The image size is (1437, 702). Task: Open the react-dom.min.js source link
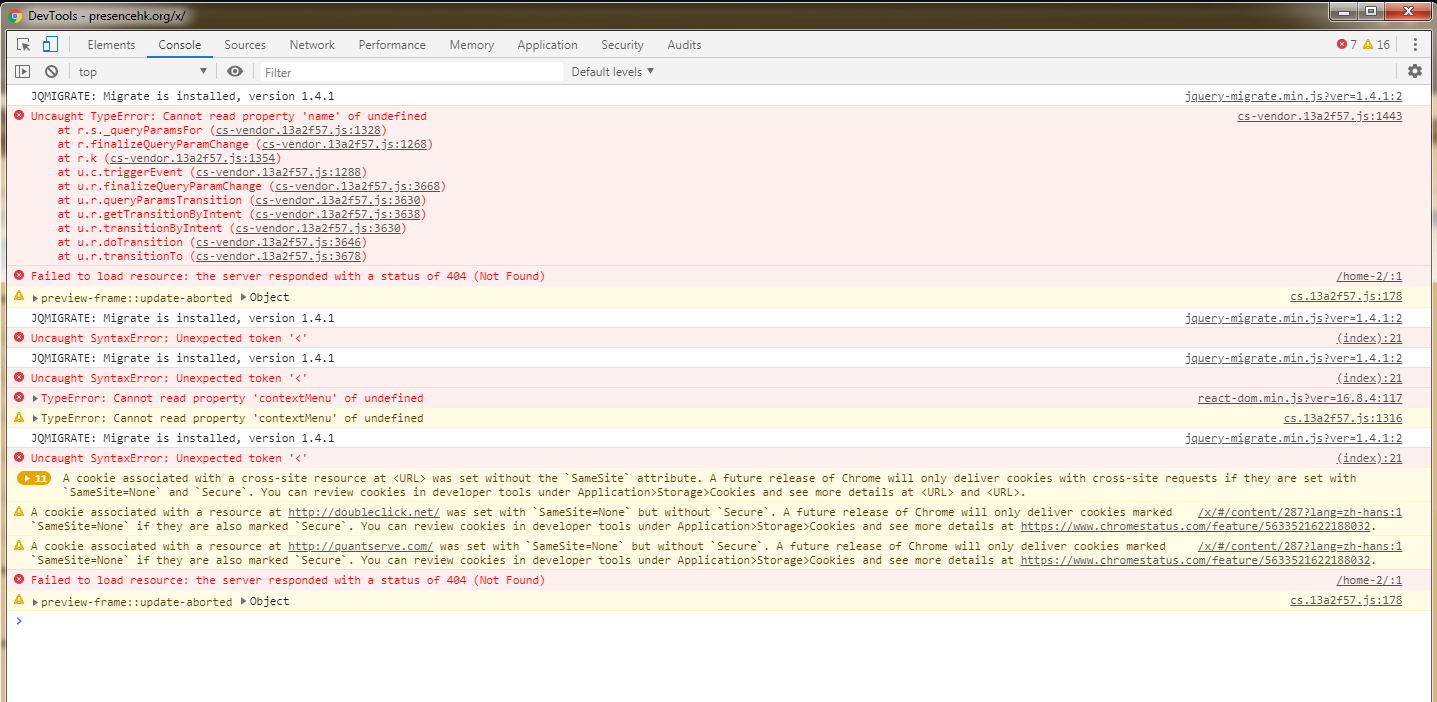point(1299,399)
